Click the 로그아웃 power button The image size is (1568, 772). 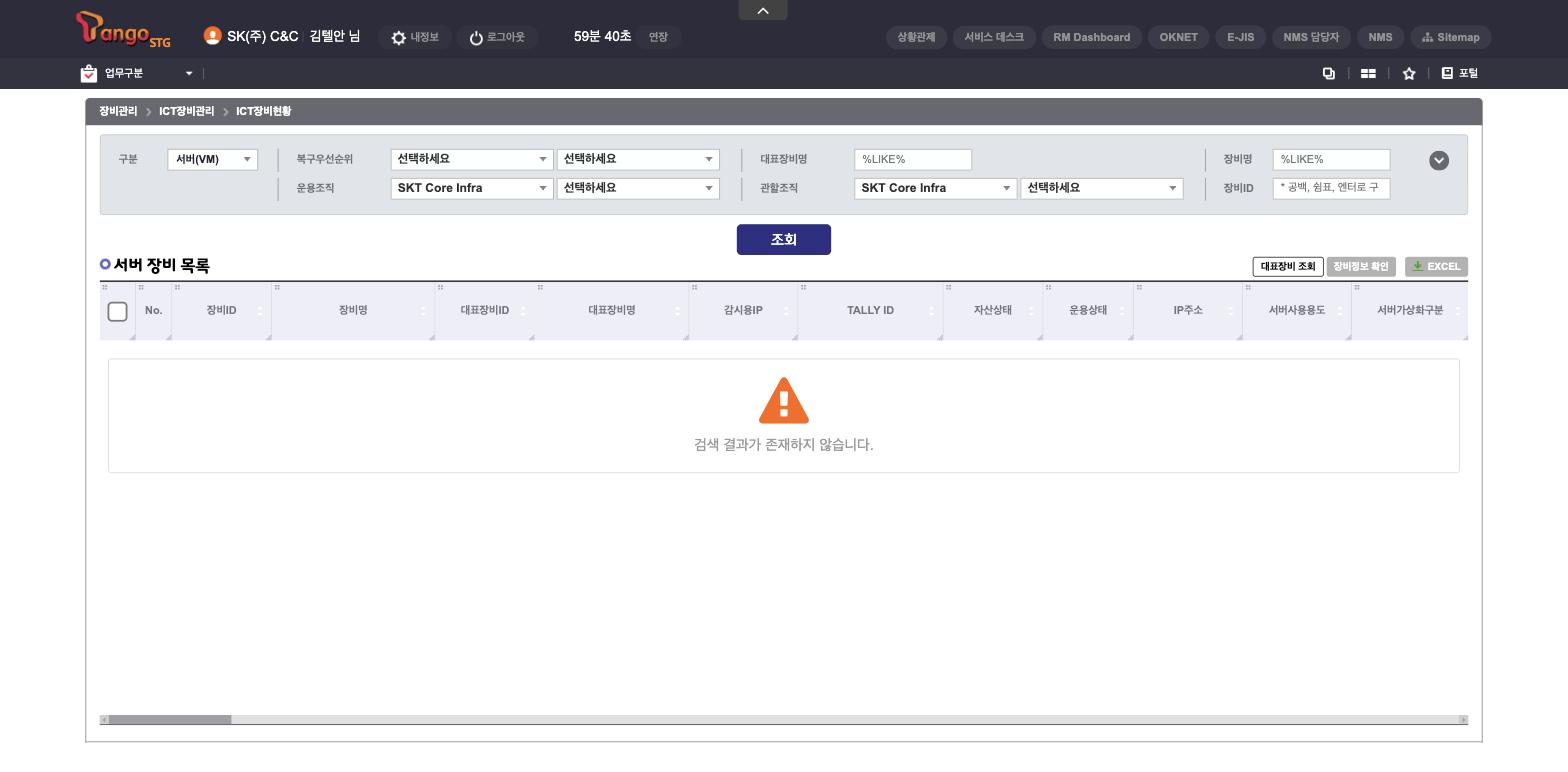point(497,37)
